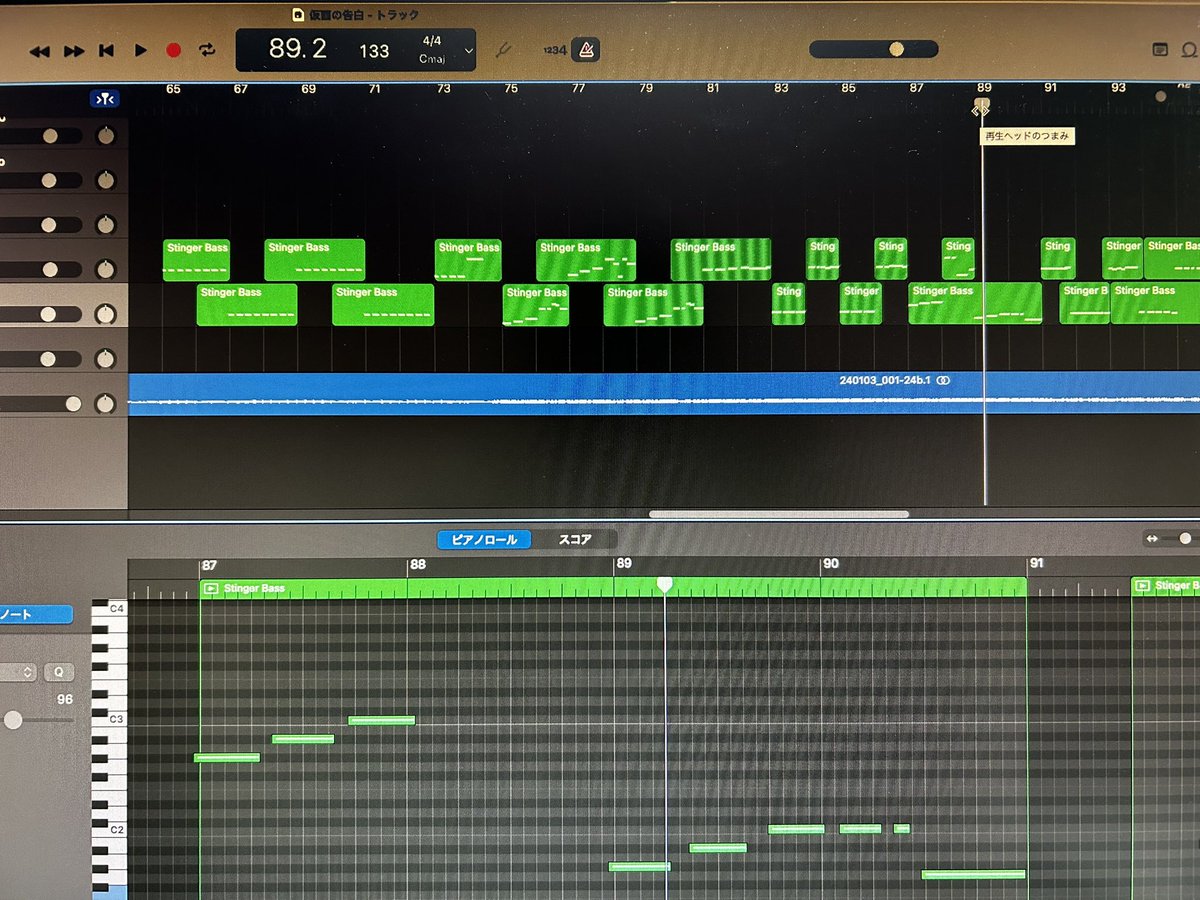Select the long lowest note ending at bar 91
This screenshot has width=1200, height=900.
pyautogui.click(x=974, y=874)
